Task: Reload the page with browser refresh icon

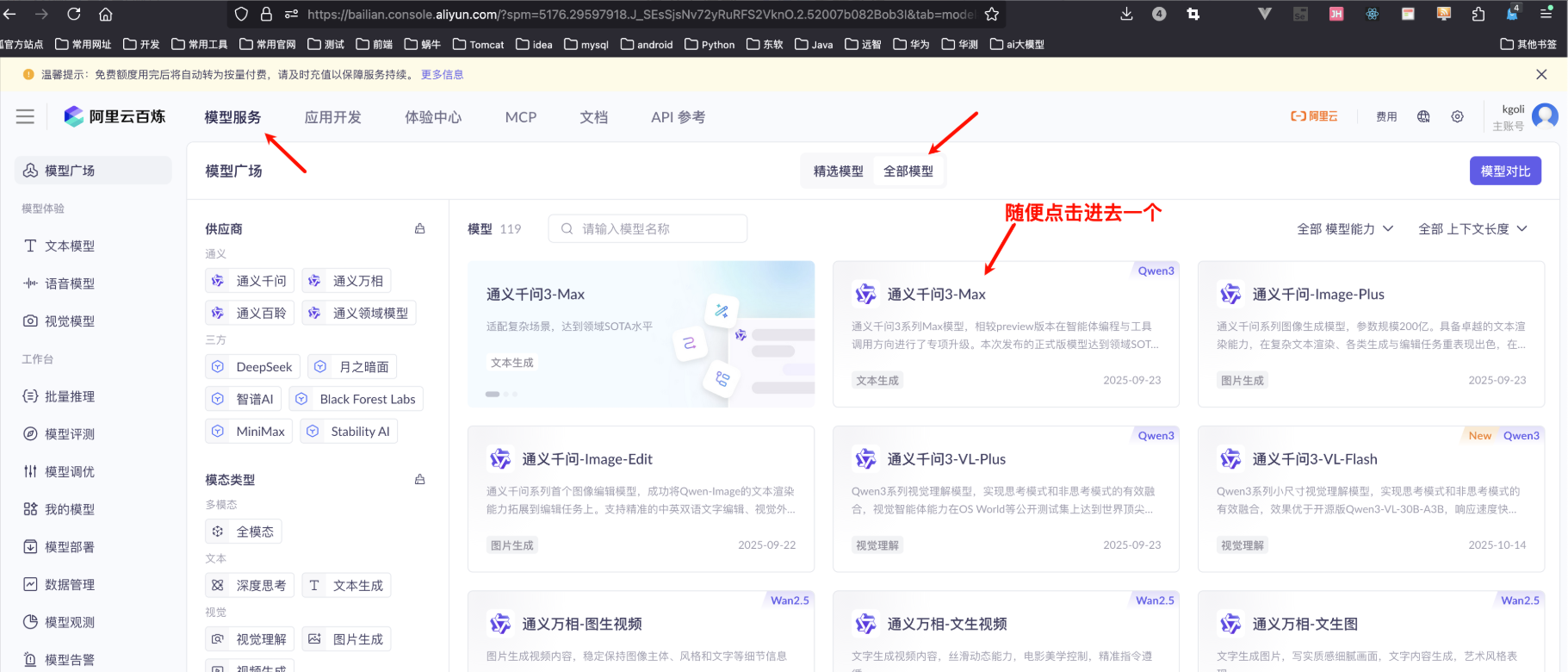Action: click(74, 14)
